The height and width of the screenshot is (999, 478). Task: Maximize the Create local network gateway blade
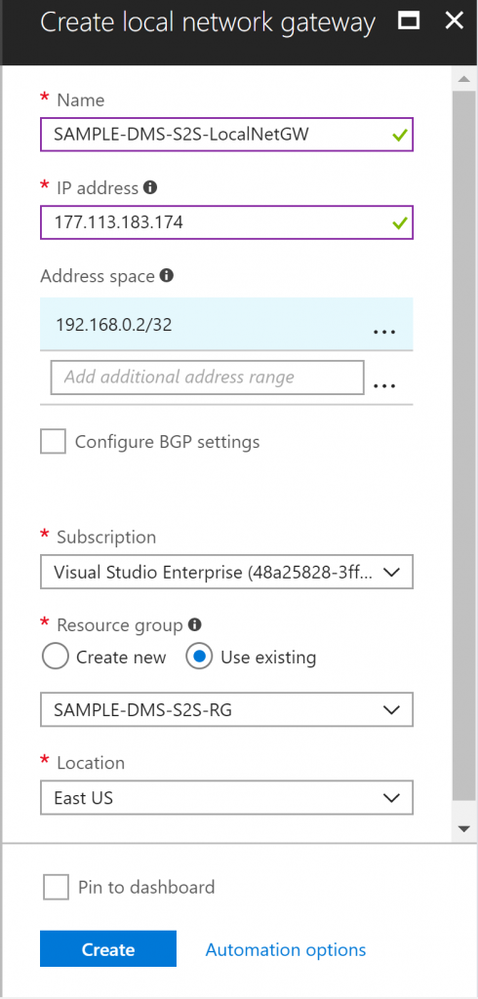[x=409, y=22]
